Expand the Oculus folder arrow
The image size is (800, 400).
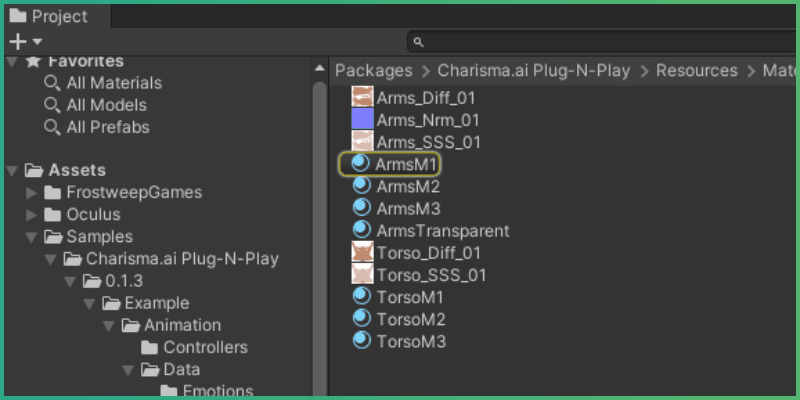32,214
